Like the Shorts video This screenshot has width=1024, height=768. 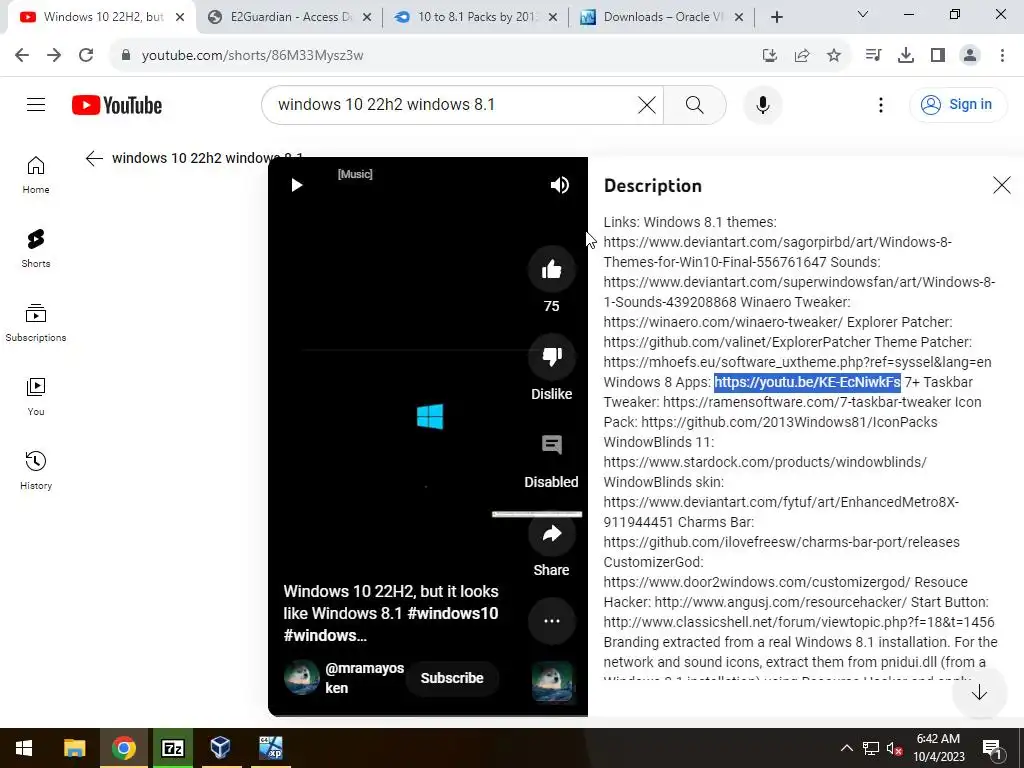pos(552,269)
